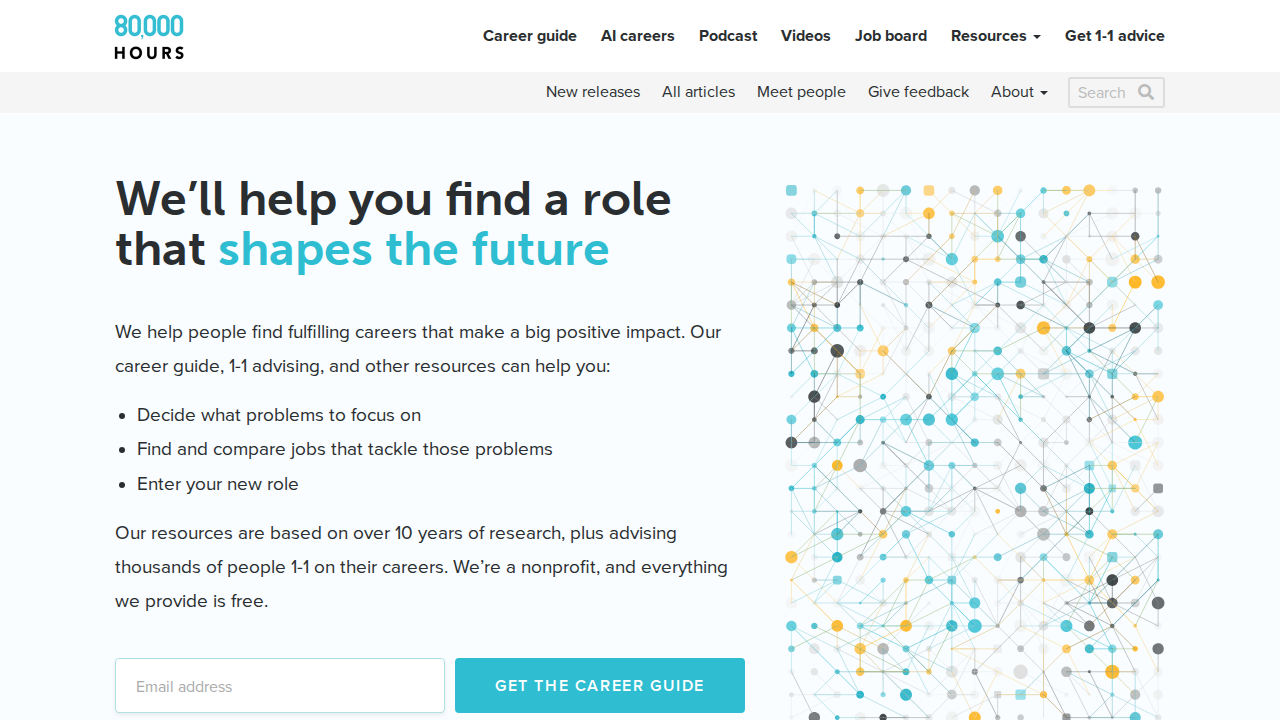Click the network graph illustration
This screenshot has width=1280, height=720.
click(975, 450)
